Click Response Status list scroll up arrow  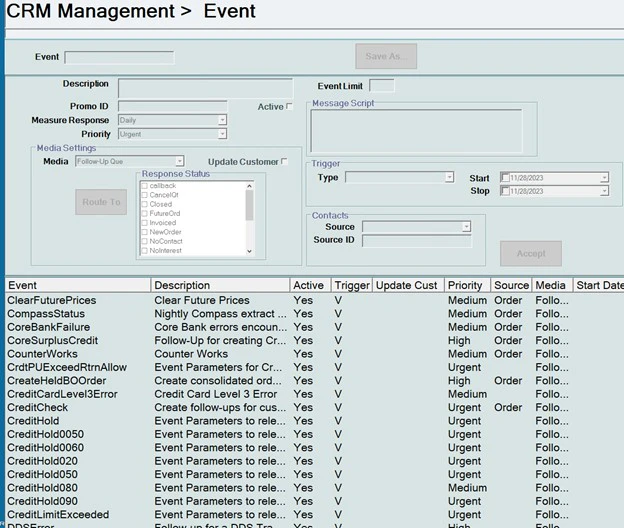coord(250,186)
